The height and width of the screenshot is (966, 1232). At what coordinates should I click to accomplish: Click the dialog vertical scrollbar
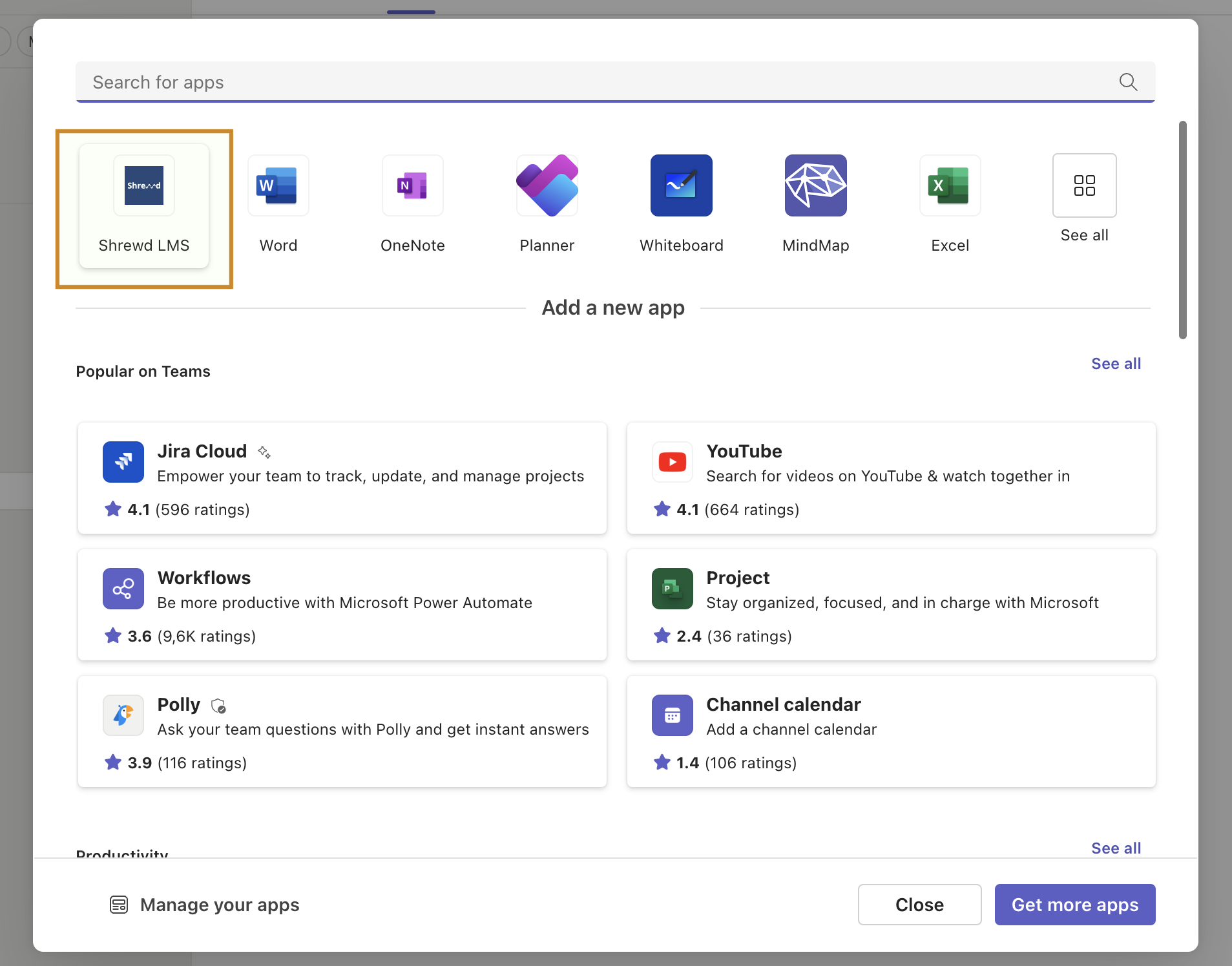[1182, 229]
